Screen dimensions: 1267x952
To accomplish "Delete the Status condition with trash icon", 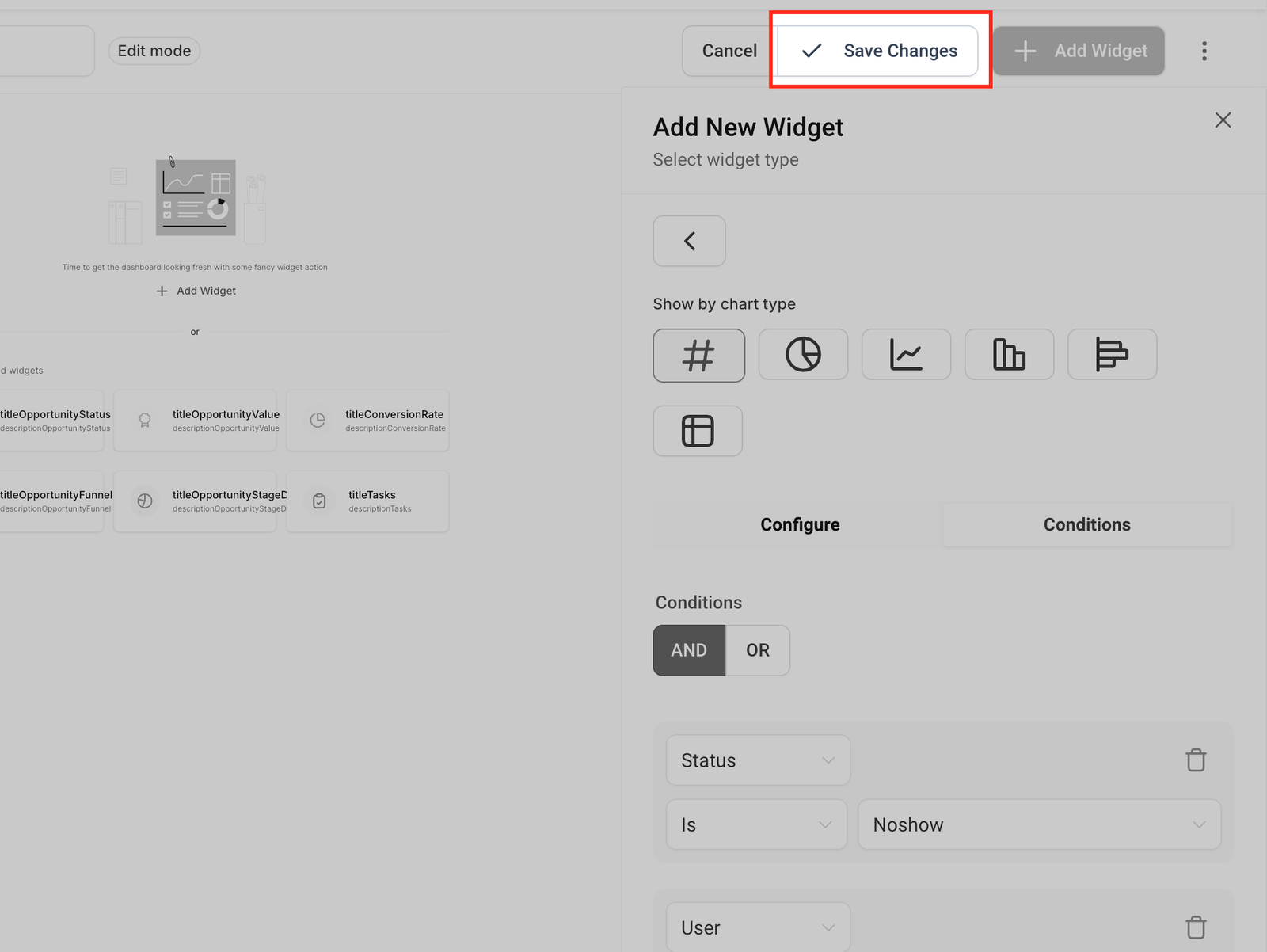I will [1196, 760].
